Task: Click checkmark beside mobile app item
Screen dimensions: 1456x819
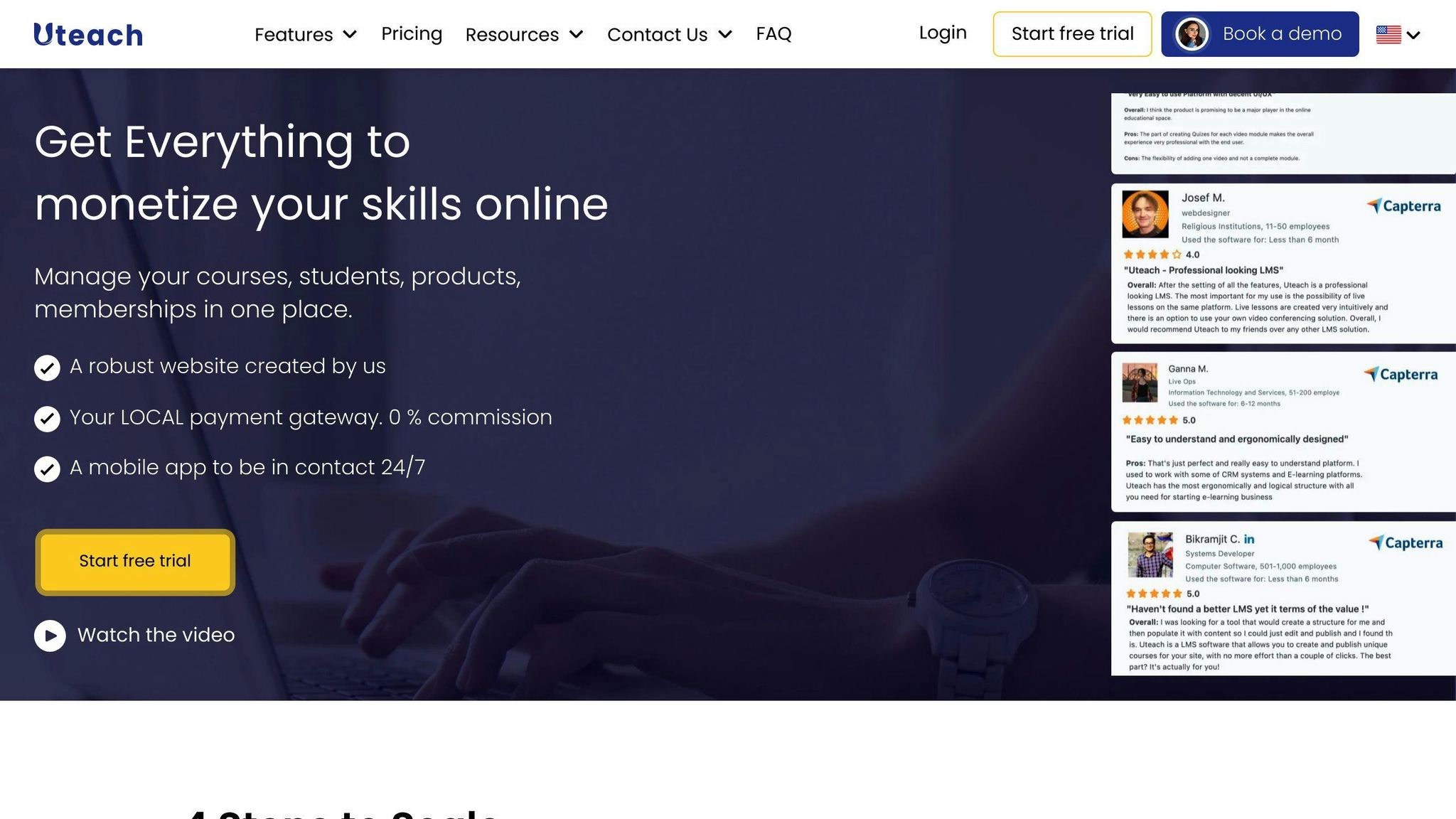Action: 47,469
